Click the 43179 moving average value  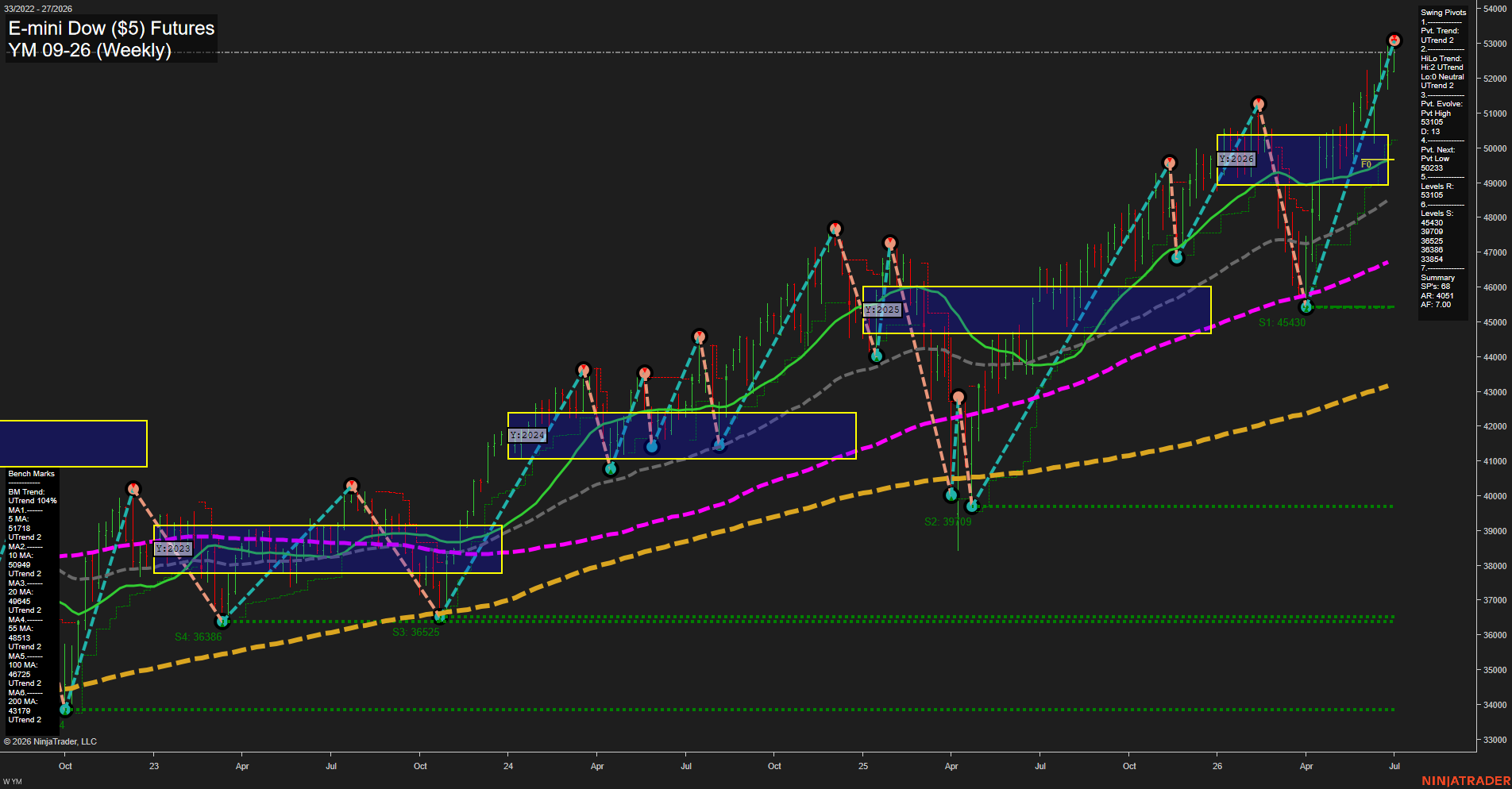point(19,711)
